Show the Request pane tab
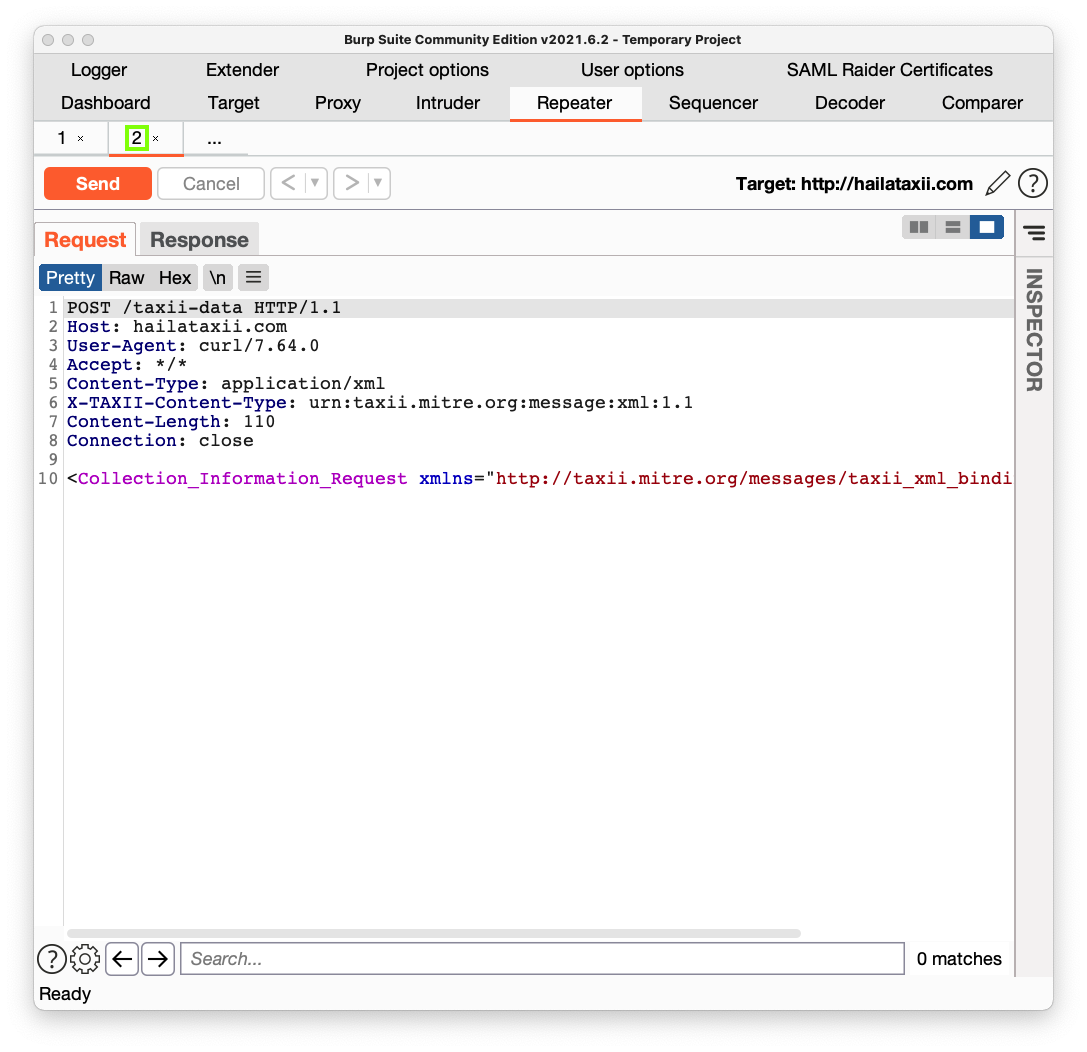Viewport: 1087px width, 1052px height. pos(85,240)
